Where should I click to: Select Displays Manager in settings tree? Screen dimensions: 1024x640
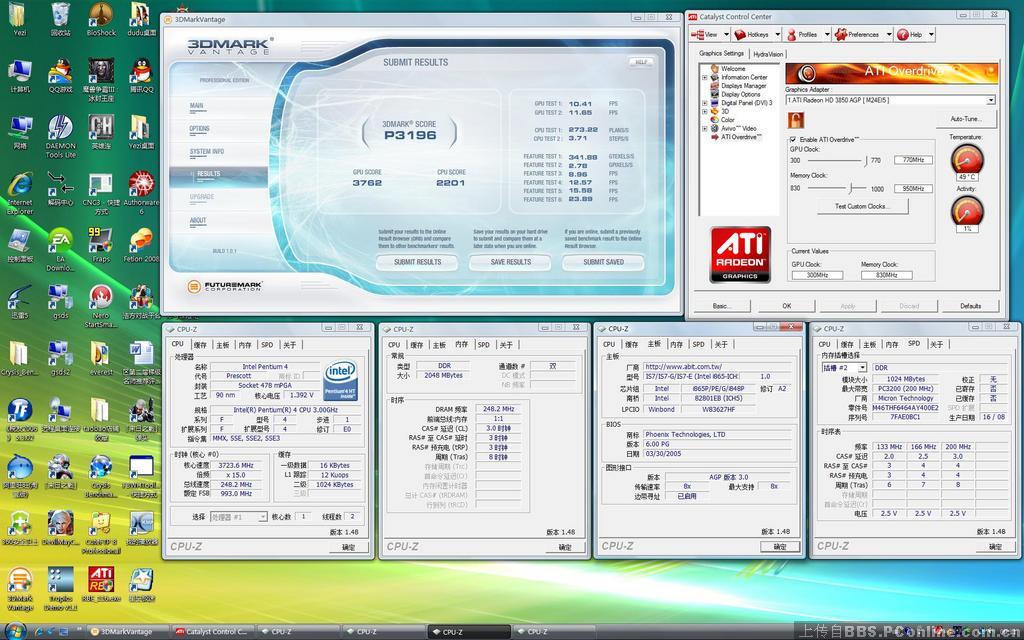point(743,86)
